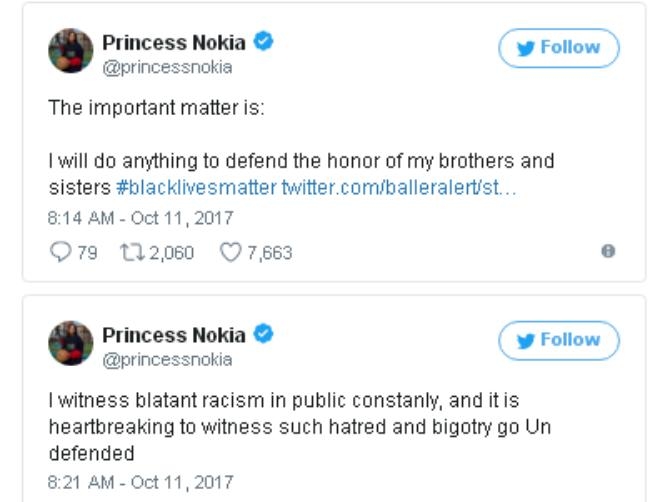This screenshot has height=502, width=665.
Task: Click the verified badge on the 8:14 AM tweet
Action: coord(265,42)
